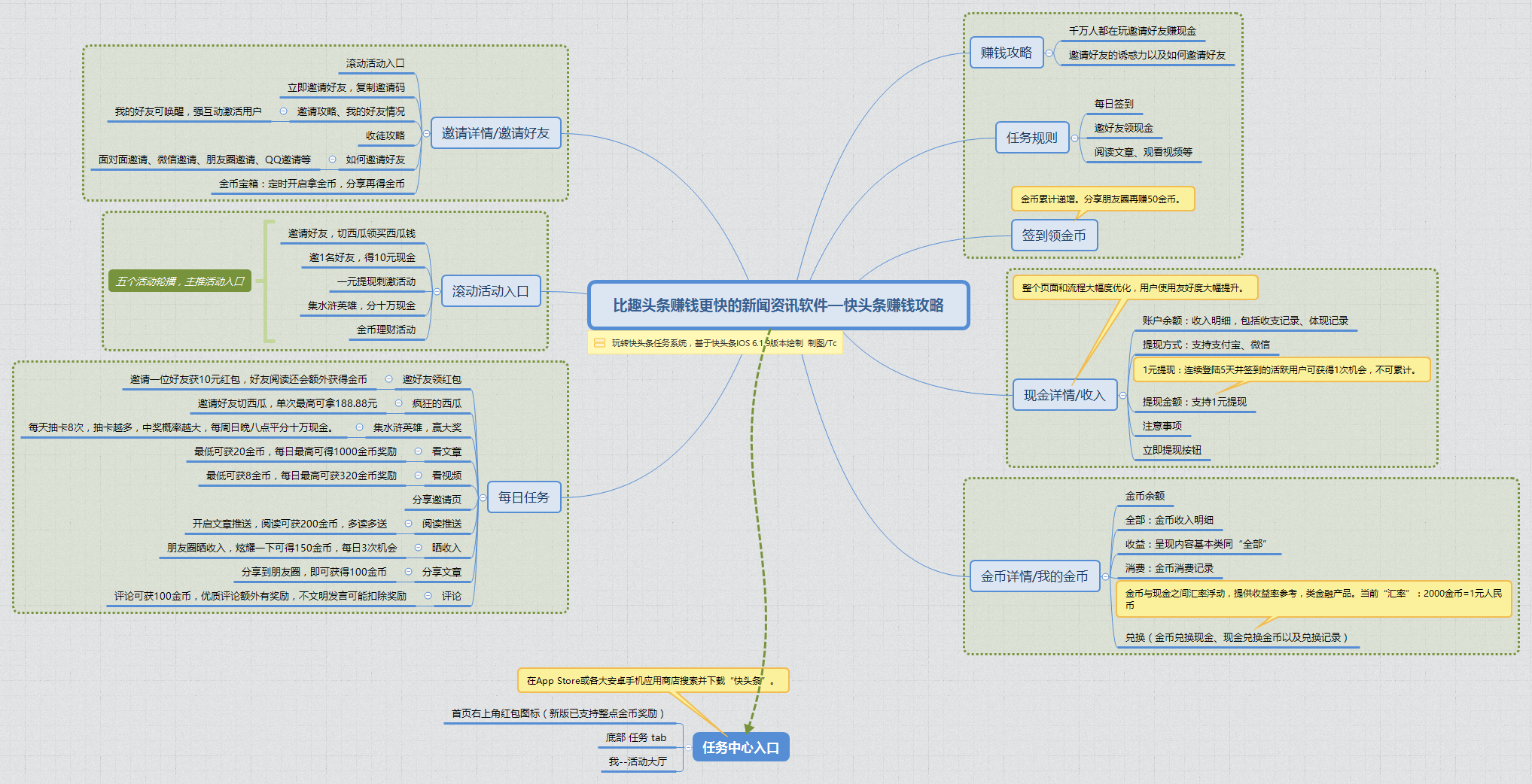Screen dimensions: 1532x784
Task: Click the callout about 金币与现金之间汇率浮动
Action: [1314, 599]
